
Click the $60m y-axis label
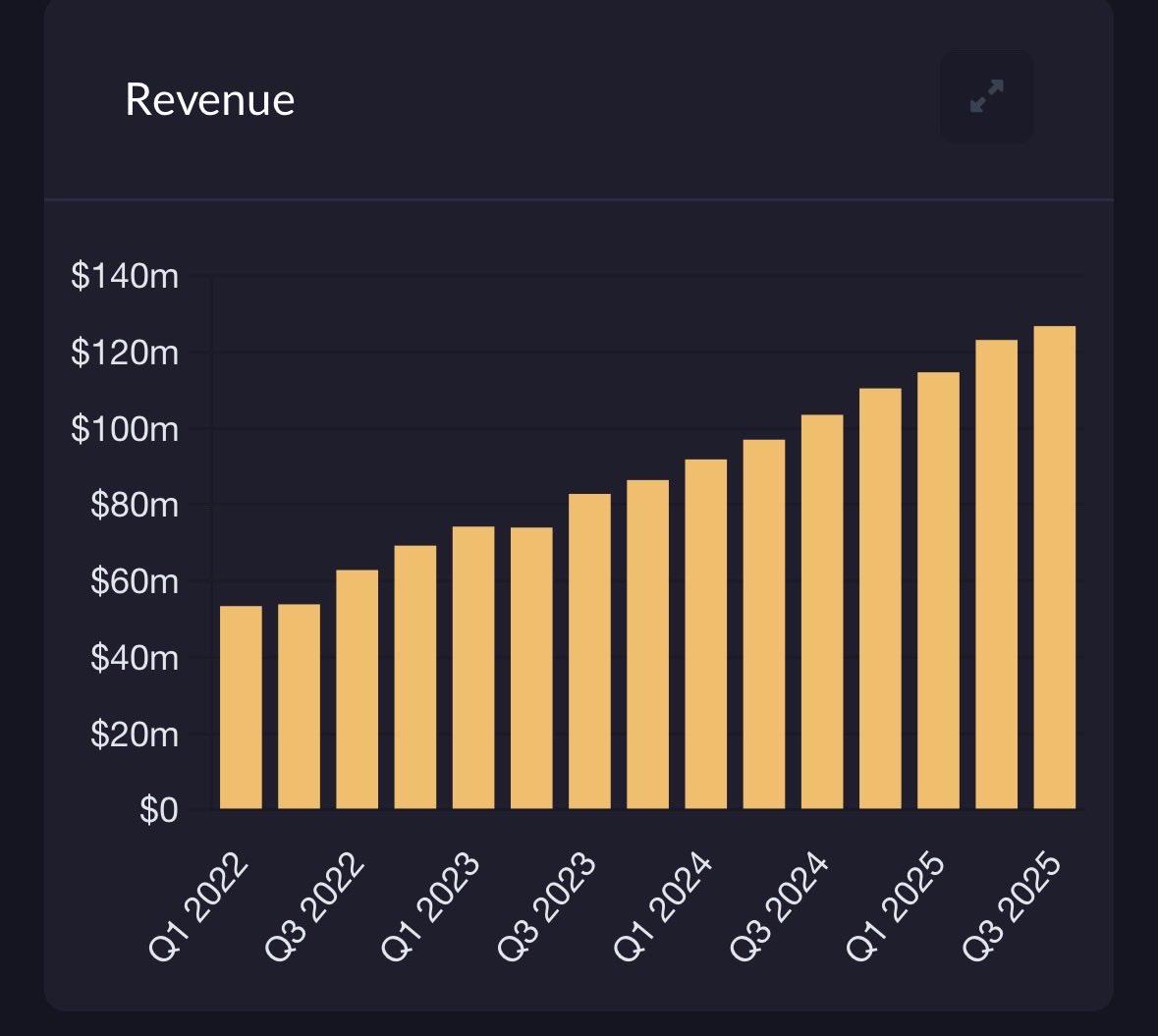[134, 581]
